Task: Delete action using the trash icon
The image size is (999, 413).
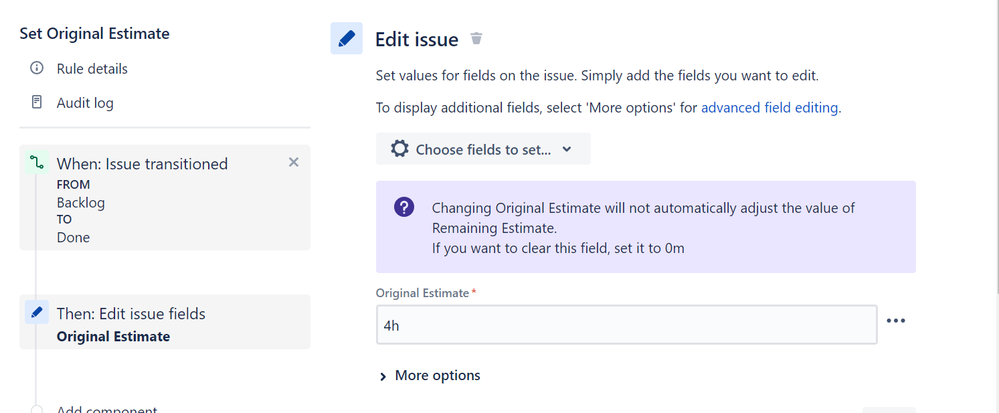Action: coord(477,39)
